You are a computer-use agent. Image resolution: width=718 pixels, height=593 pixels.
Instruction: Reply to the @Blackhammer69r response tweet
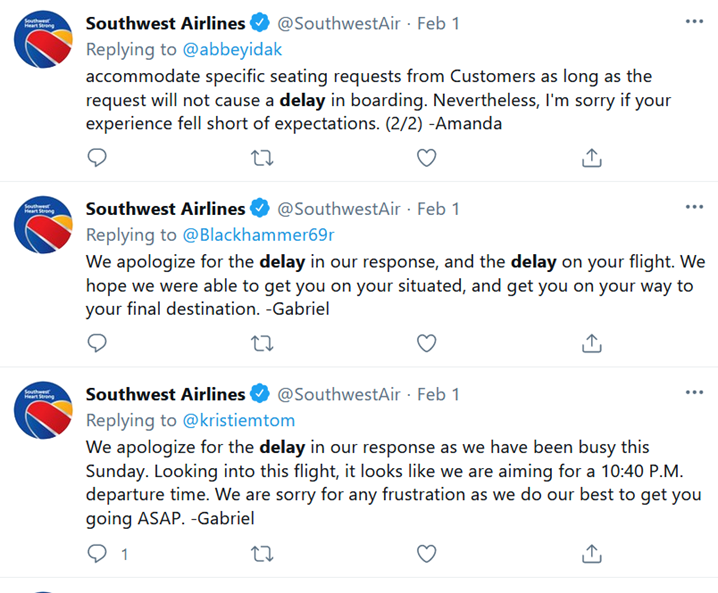pyautogui.click(x=97, y=343)
